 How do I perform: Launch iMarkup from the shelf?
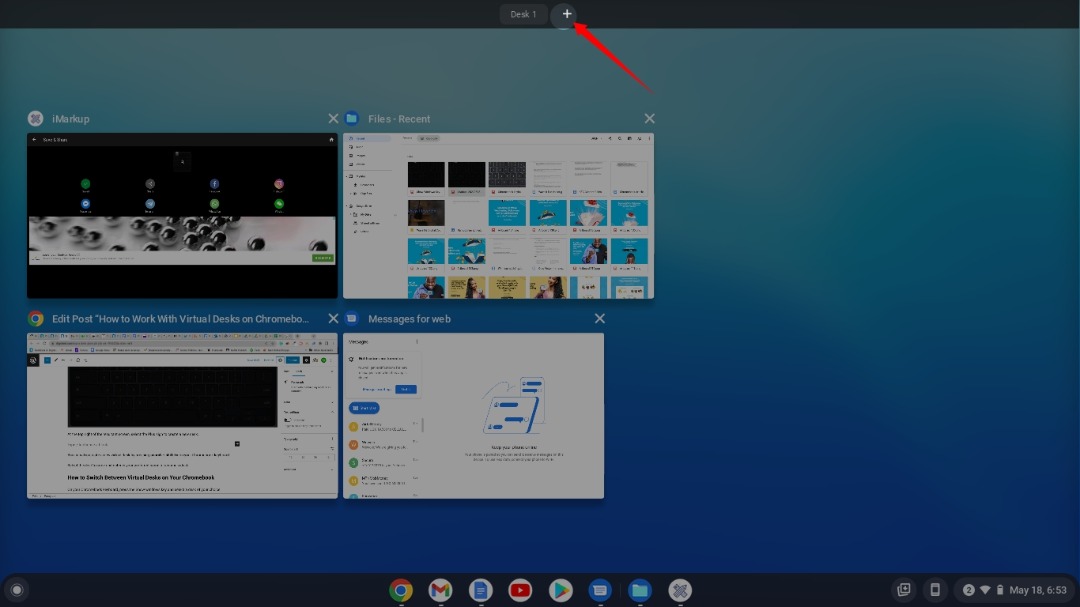click(x=680, y=590)
